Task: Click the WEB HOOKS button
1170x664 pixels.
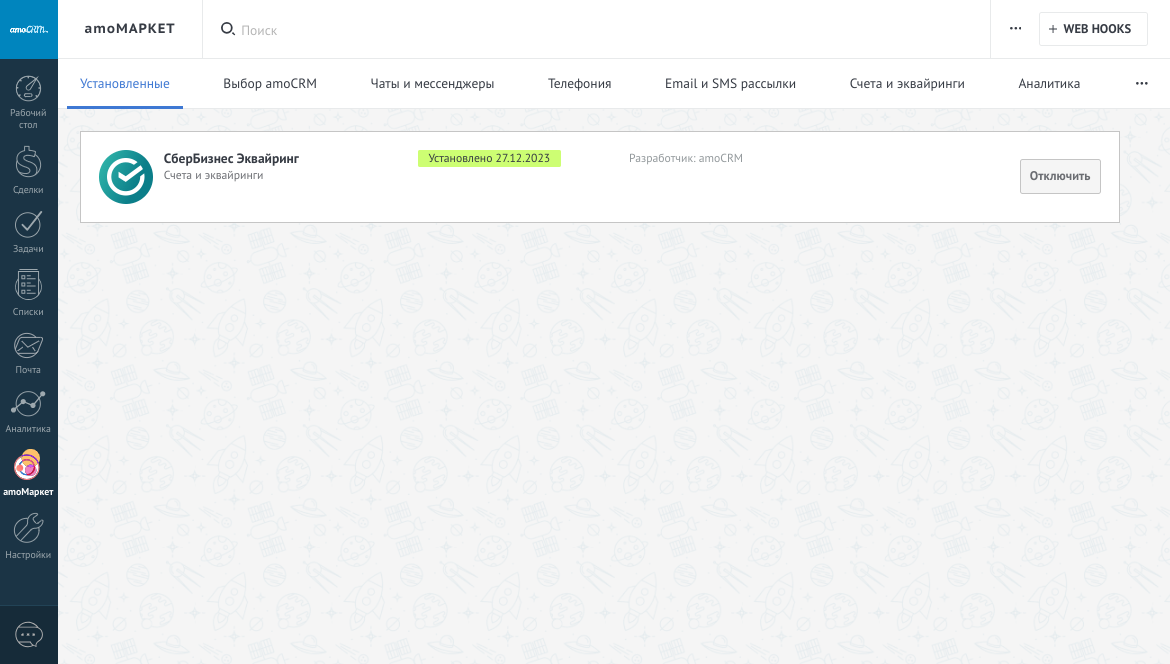Action: [x=1092, y=29]
